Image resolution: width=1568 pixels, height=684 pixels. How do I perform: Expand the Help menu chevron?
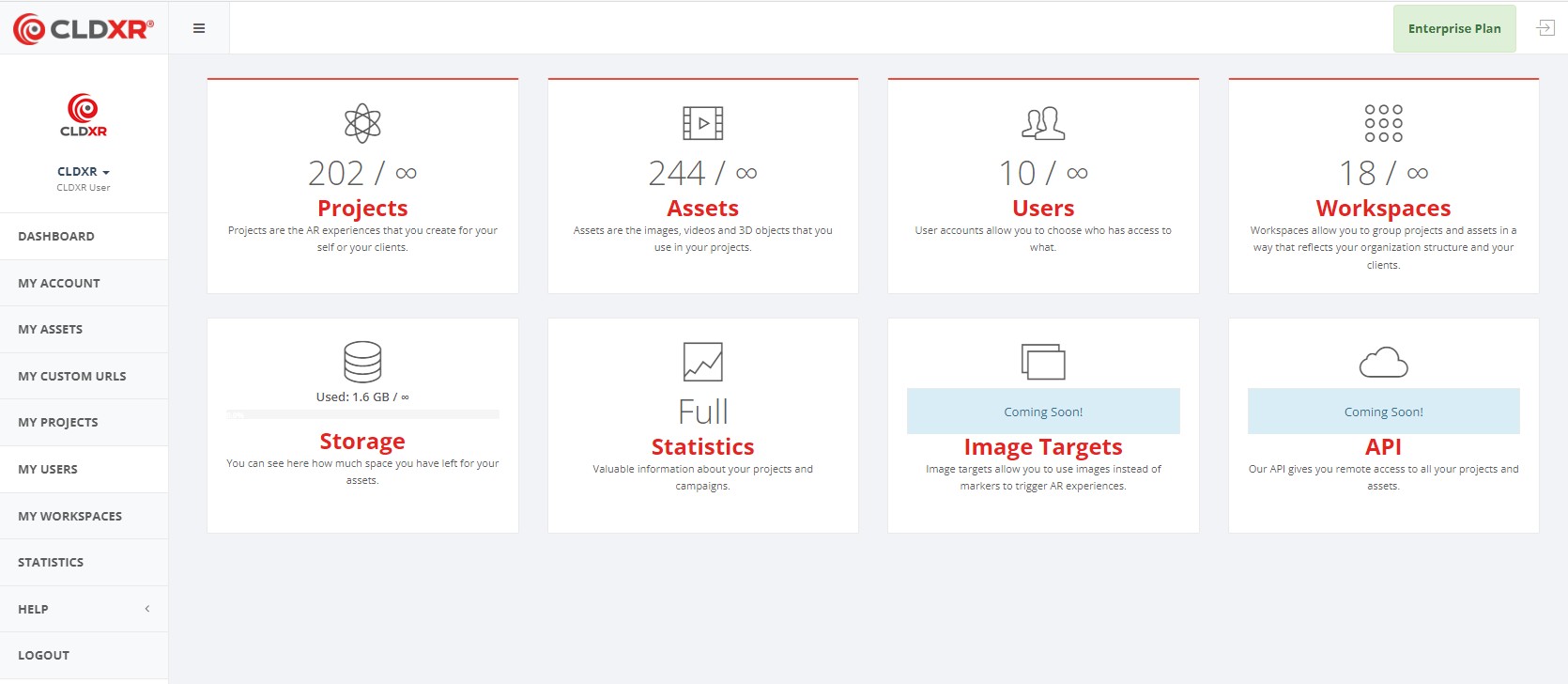coord(147,609)
